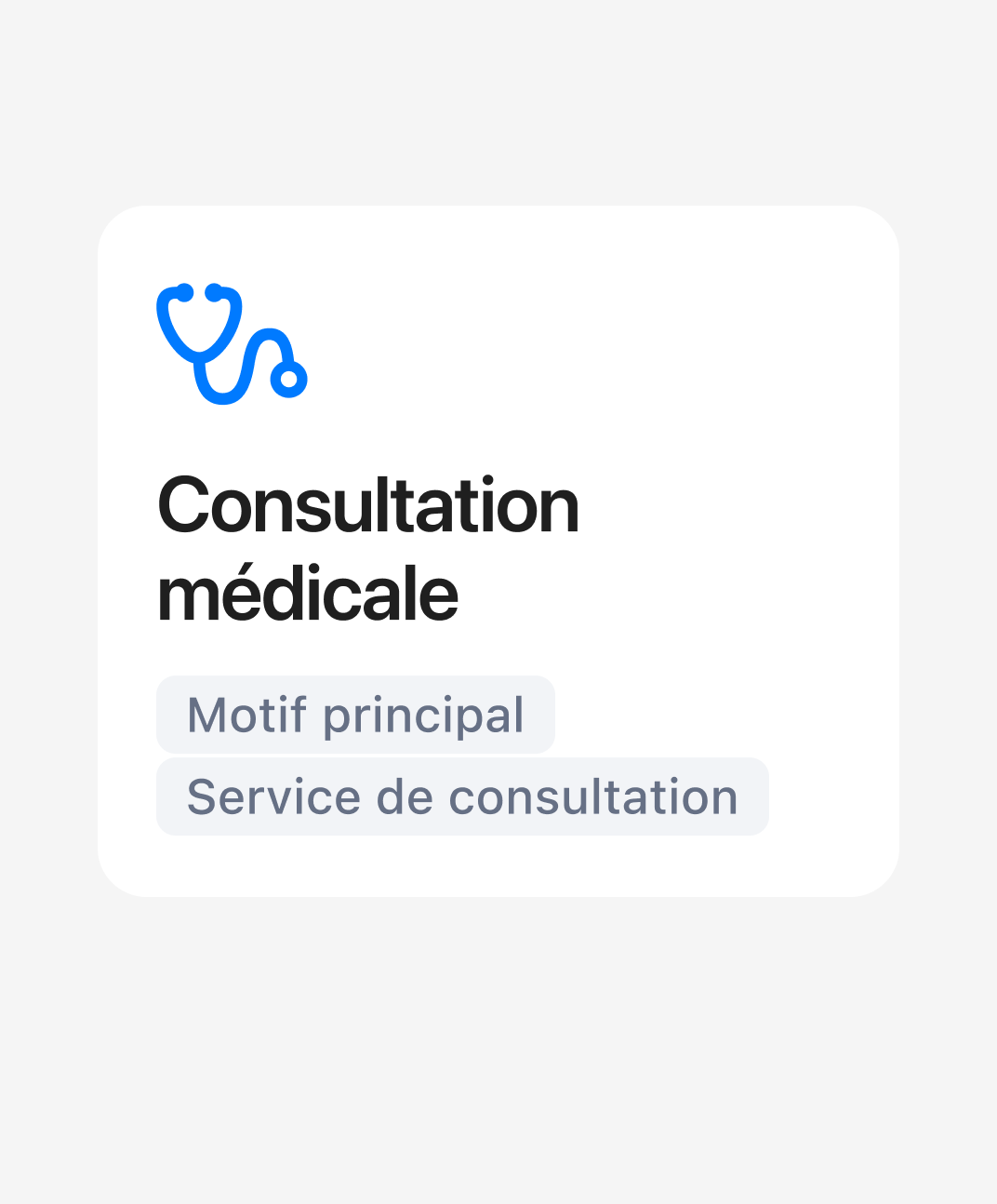Click the word principal in first tag
The width and height of the screenshot is (997, 1204).
(423, 716)
